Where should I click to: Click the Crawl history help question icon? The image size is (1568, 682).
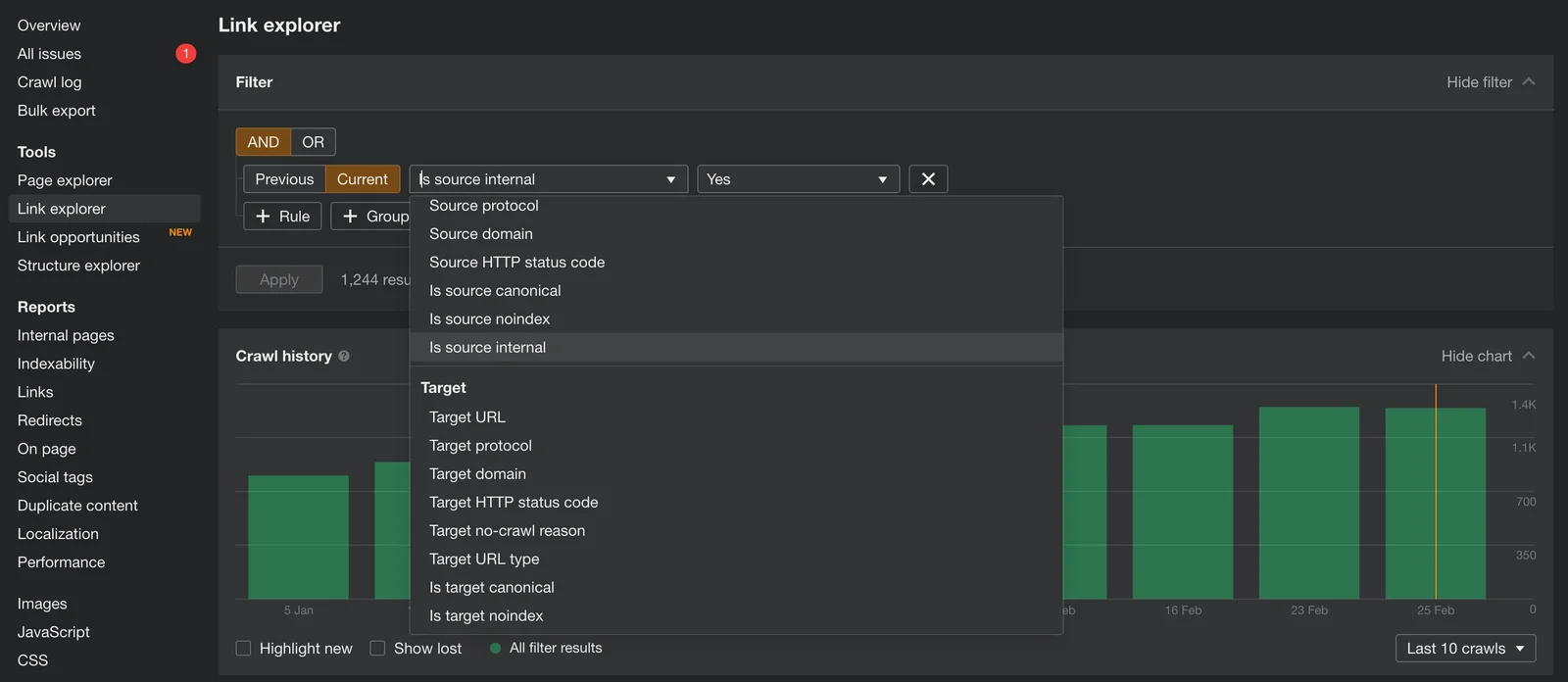(x=344, y=357)
